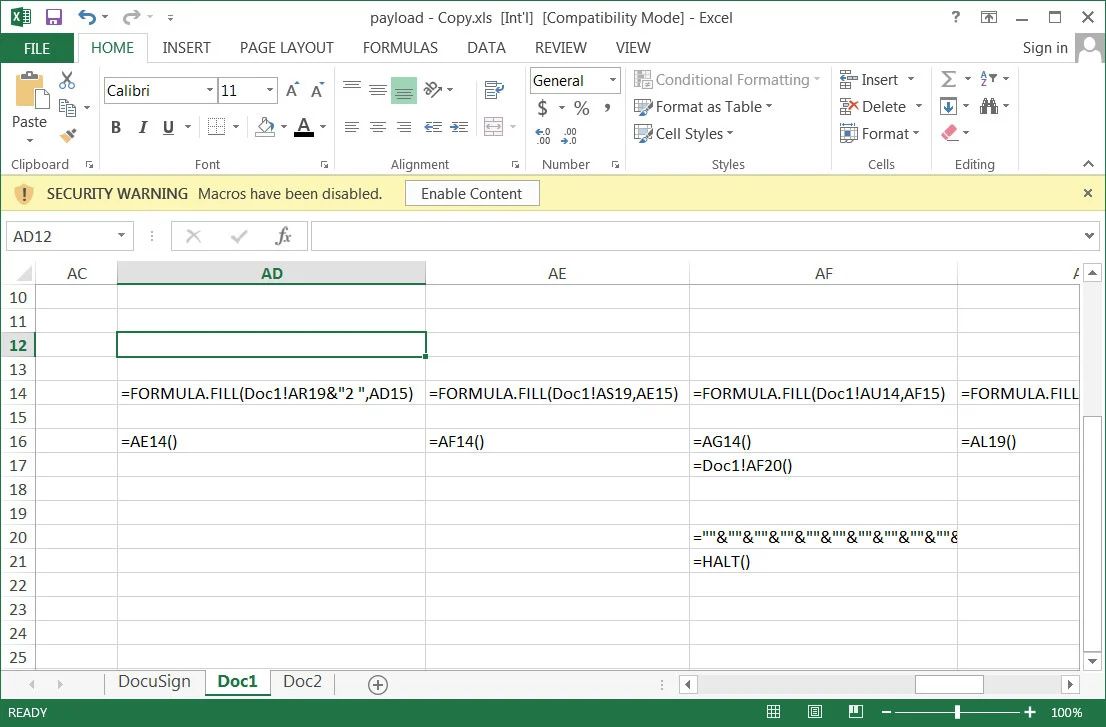Click the Enable Content button

pos(471,193)
